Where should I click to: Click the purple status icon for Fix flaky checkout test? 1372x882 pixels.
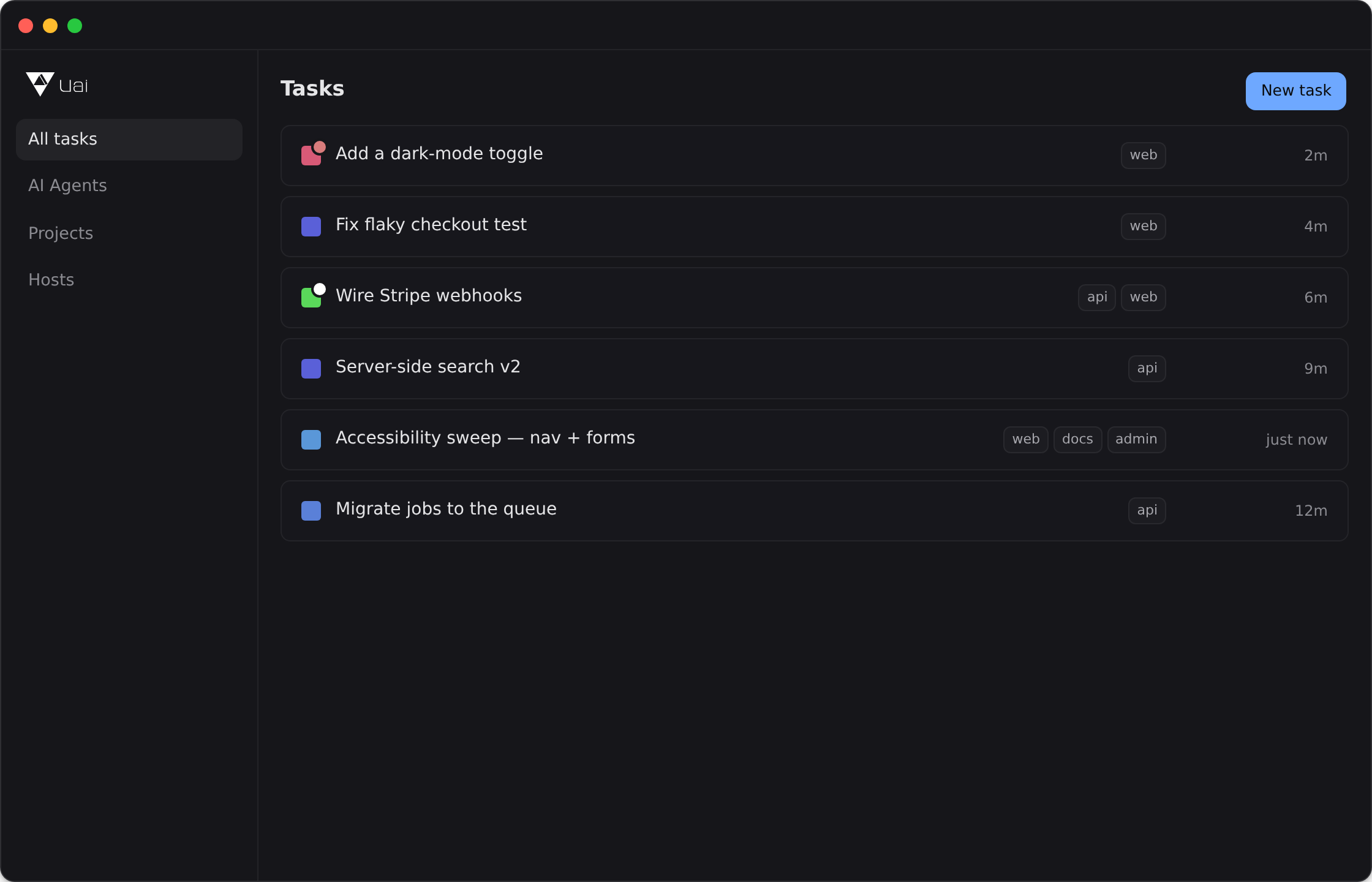point(311,227)
